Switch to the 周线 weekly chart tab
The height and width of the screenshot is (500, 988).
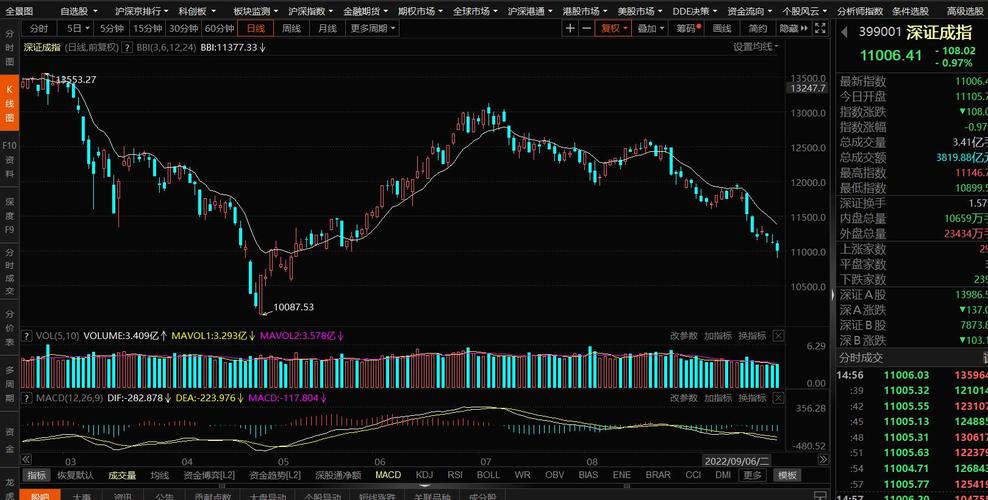coord(292,29)
